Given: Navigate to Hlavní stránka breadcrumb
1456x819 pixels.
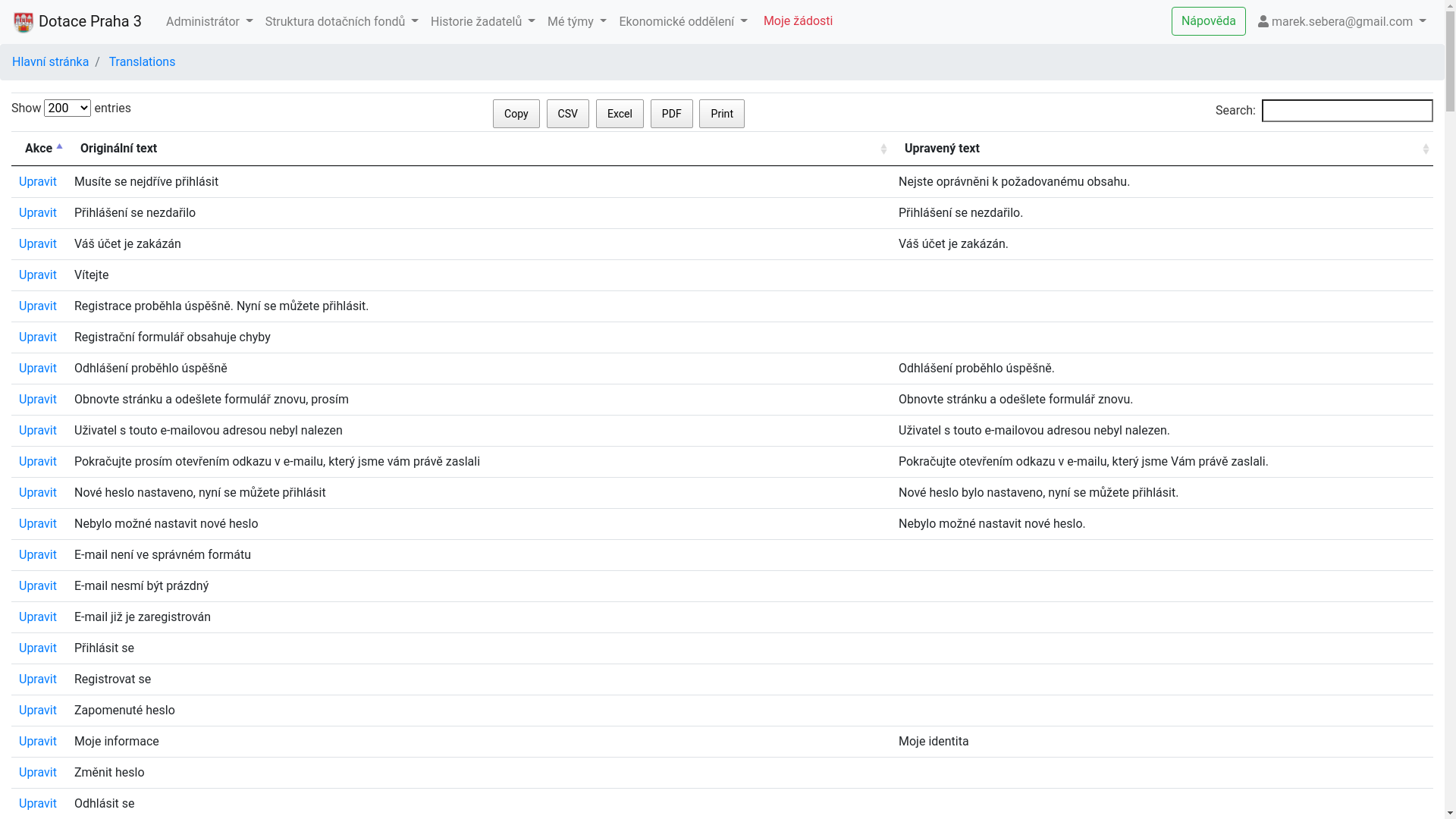Looking at the screenshot, I should (x=50, y=62).
